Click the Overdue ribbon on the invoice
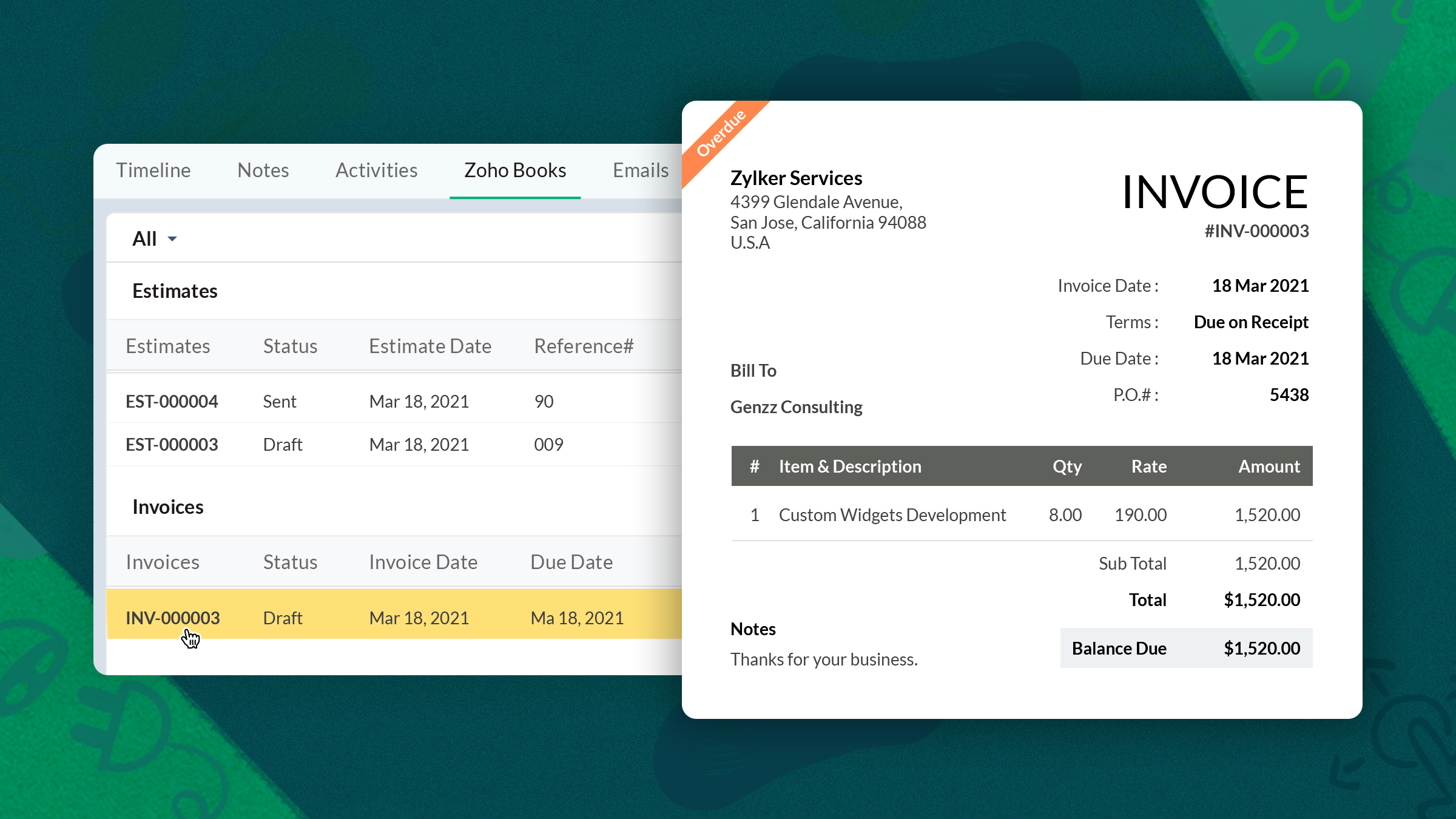This screenshot has width=1456, height=819. 721,133
